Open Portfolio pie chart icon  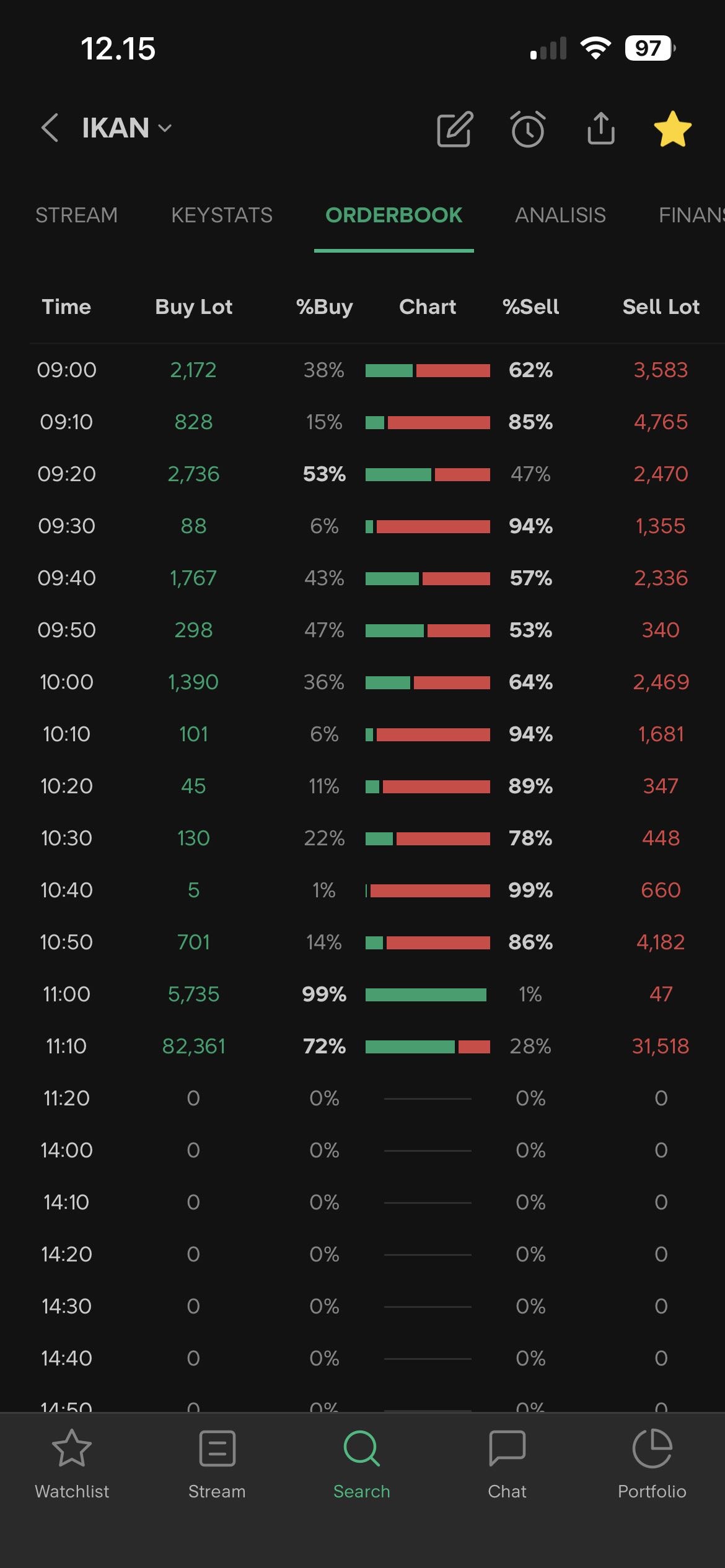coord(652,1450)
